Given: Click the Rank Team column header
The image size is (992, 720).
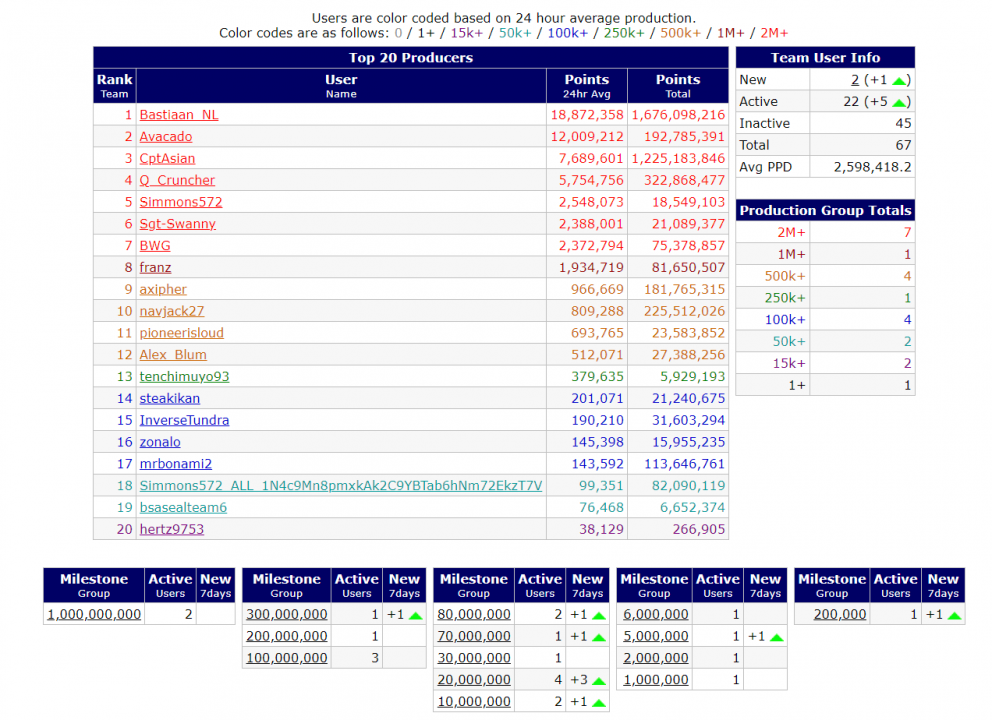Looking at the screenshot, I should [114, 85].
